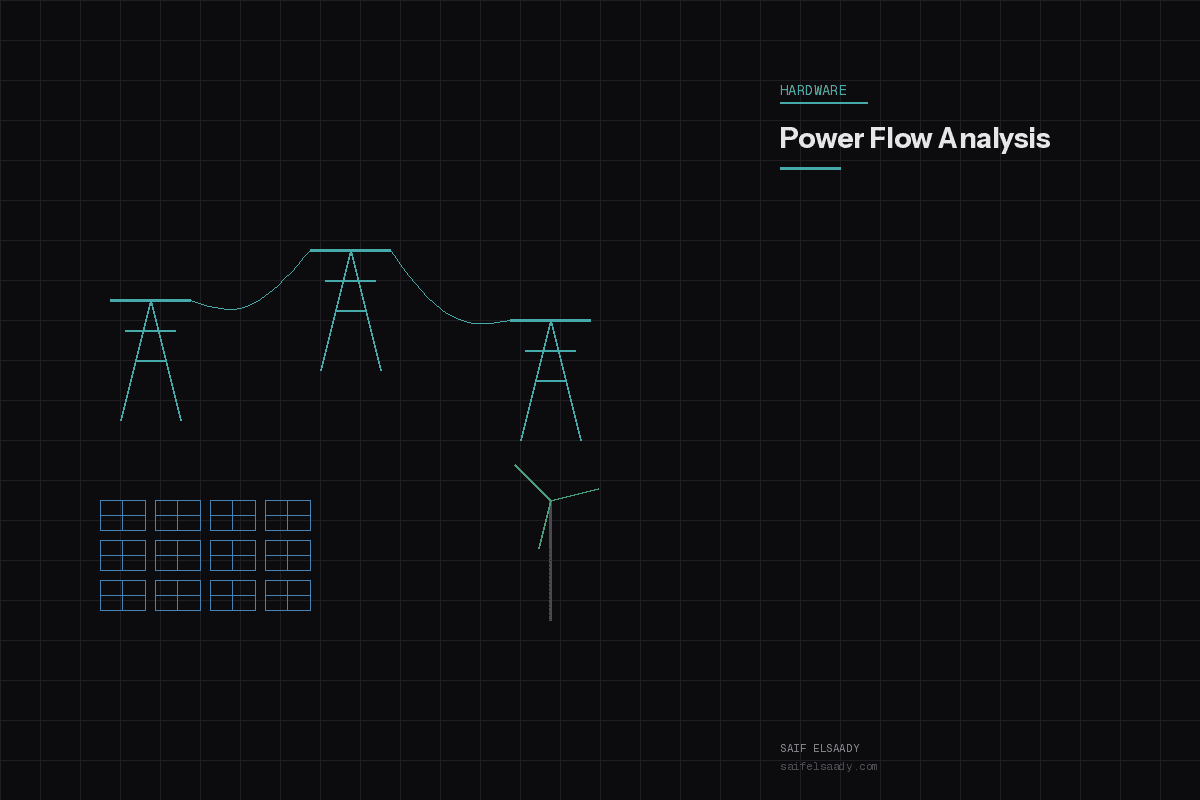Toggle the bottom-left solar panel module
The image size is (1200, 800).
tap(122, 594)
